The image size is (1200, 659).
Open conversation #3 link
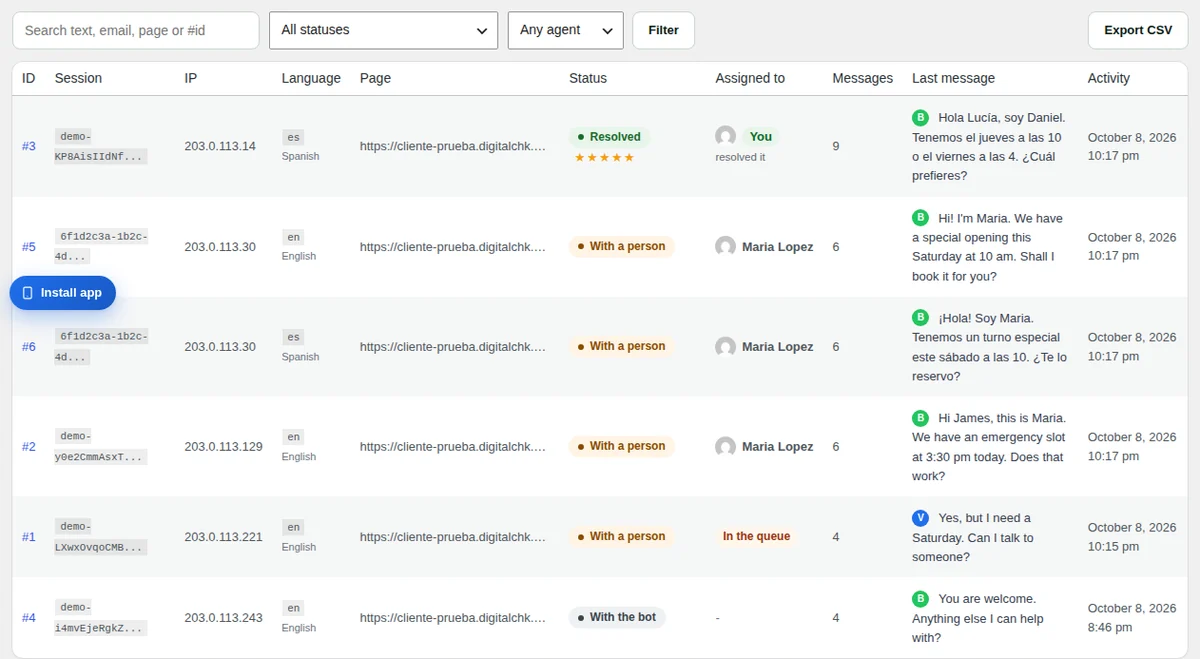(x=29, y=146)
